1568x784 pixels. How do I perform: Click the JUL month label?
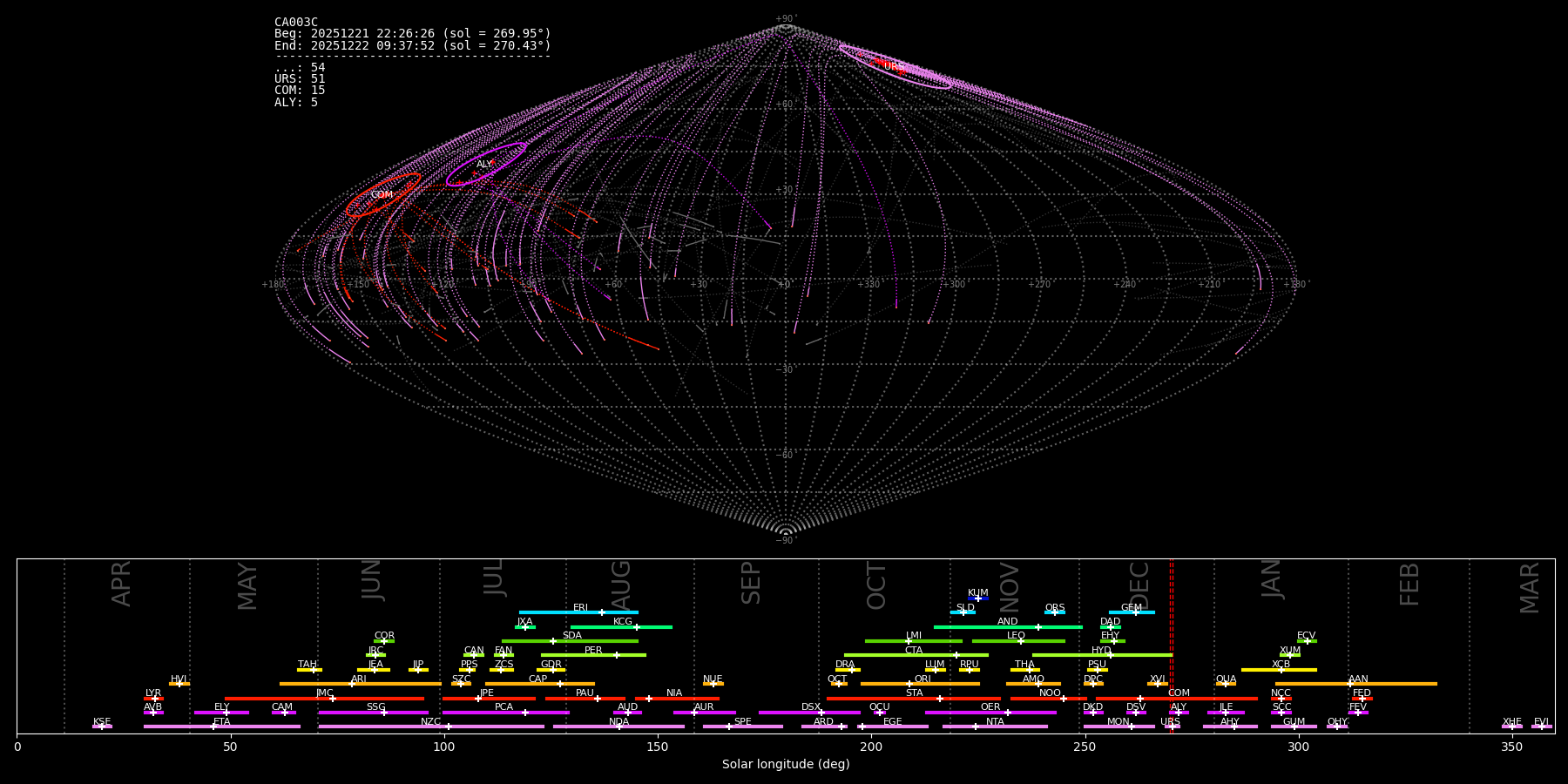pyautogui.click(x=494, y=577)
